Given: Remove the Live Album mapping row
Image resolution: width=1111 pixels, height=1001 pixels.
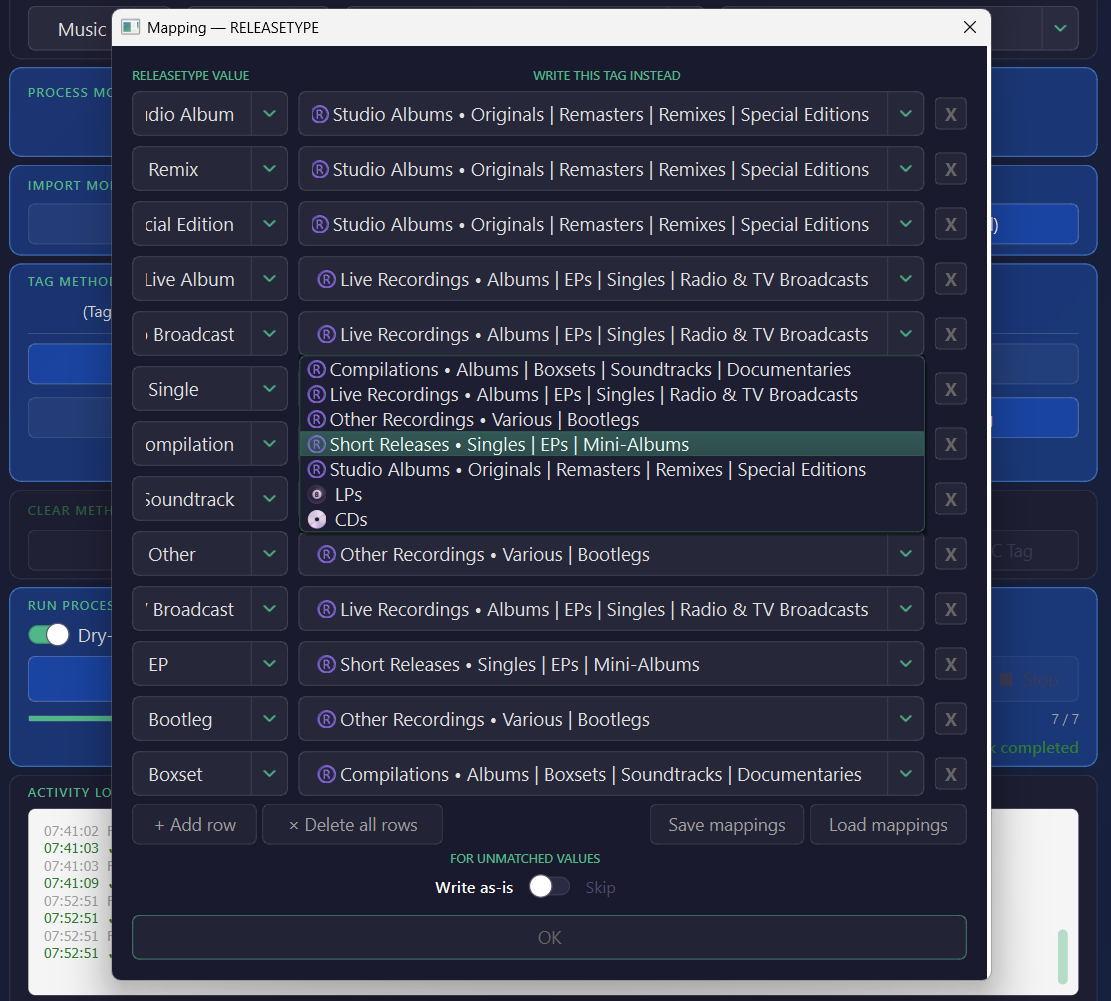Looking at the screenshot, I should [x=950, y=279].
